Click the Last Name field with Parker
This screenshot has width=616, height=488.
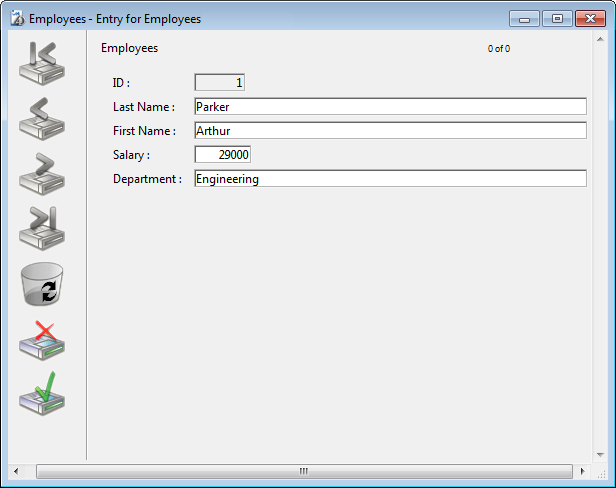click(x=390, y=107)
